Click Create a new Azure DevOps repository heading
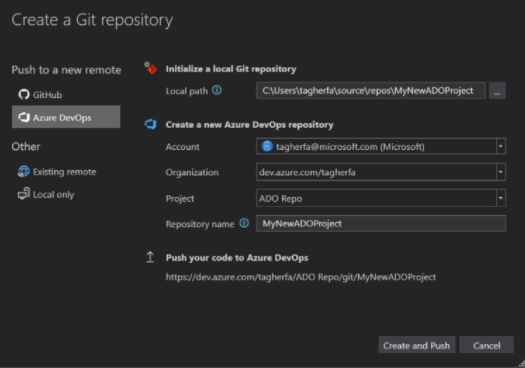Screen dimensions: 525x368 coord(249,125)
